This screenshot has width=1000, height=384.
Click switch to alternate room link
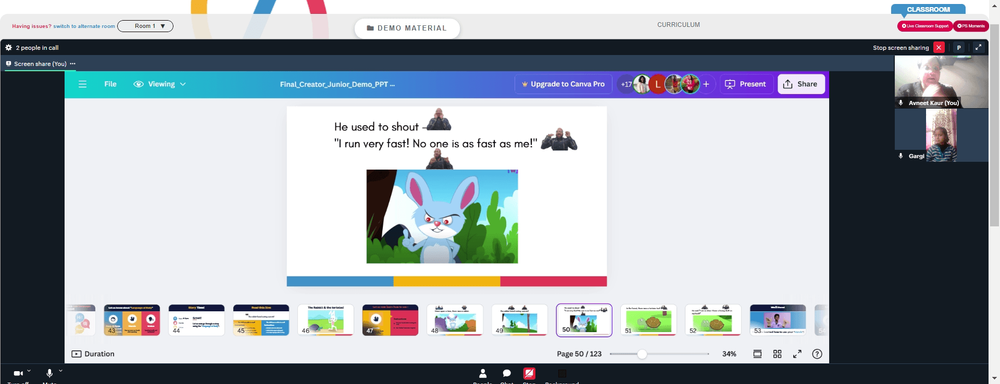84,26
